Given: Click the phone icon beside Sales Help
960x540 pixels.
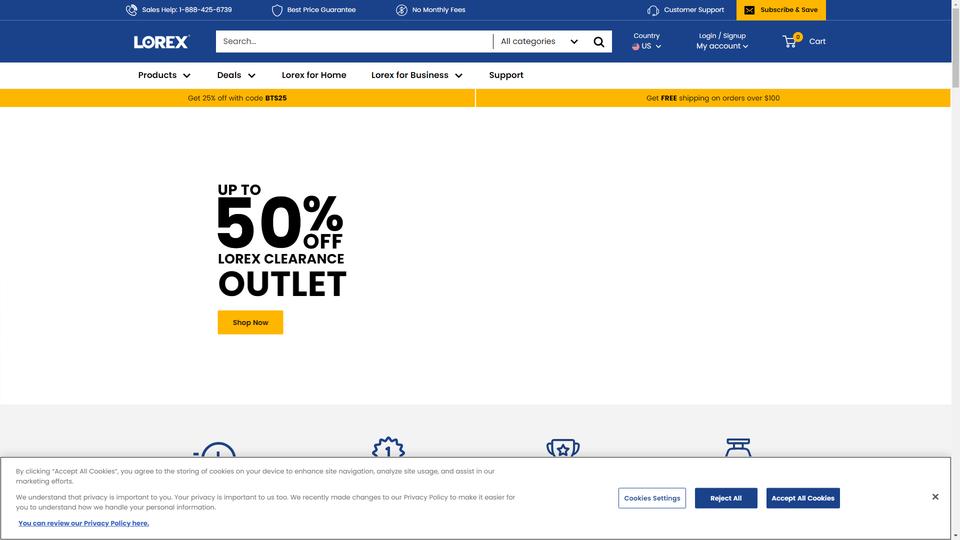Looking at the screenshot, I should point(131,10).
